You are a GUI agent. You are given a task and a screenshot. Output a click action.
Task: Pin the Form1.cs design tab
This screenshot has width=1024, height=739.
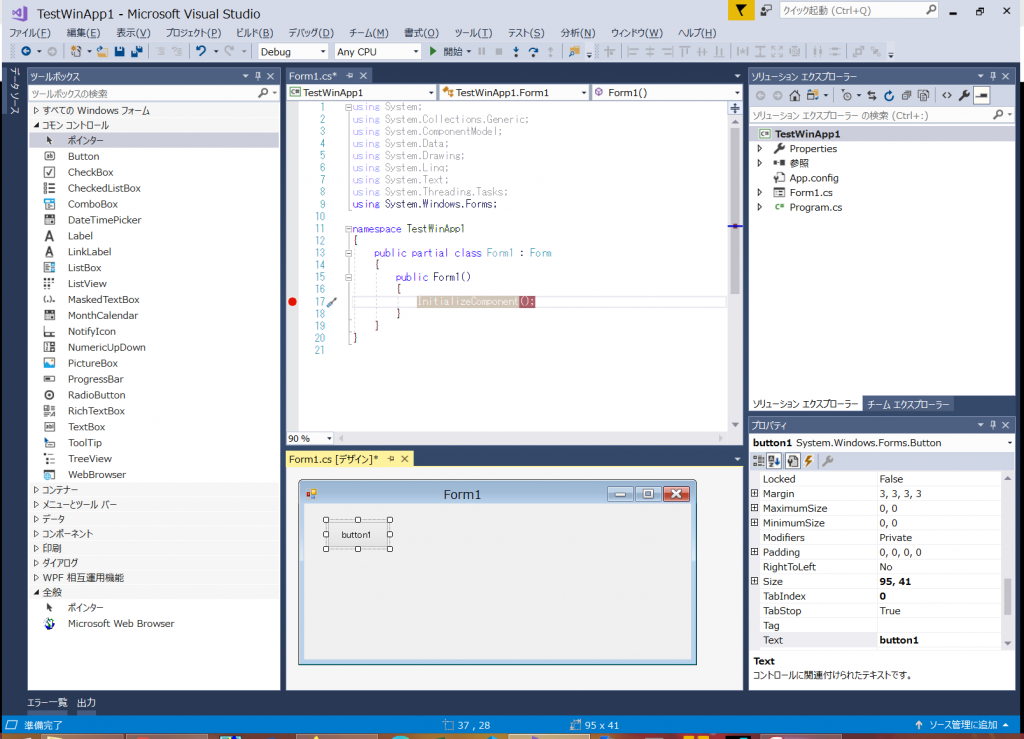pyautogui.click(x=391, y=459)
